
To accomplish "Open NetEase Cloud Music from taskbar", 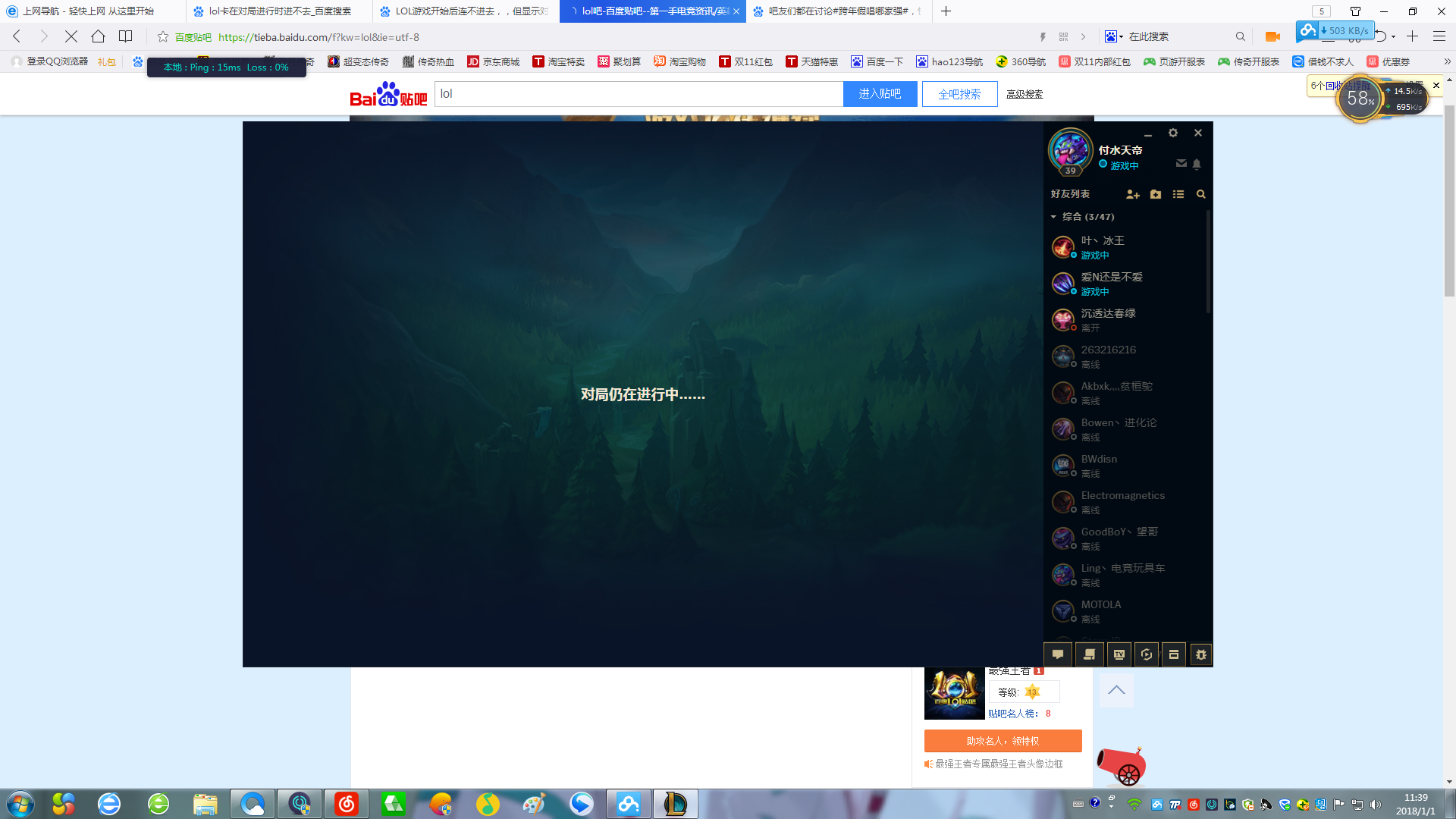I will point(347,804).
